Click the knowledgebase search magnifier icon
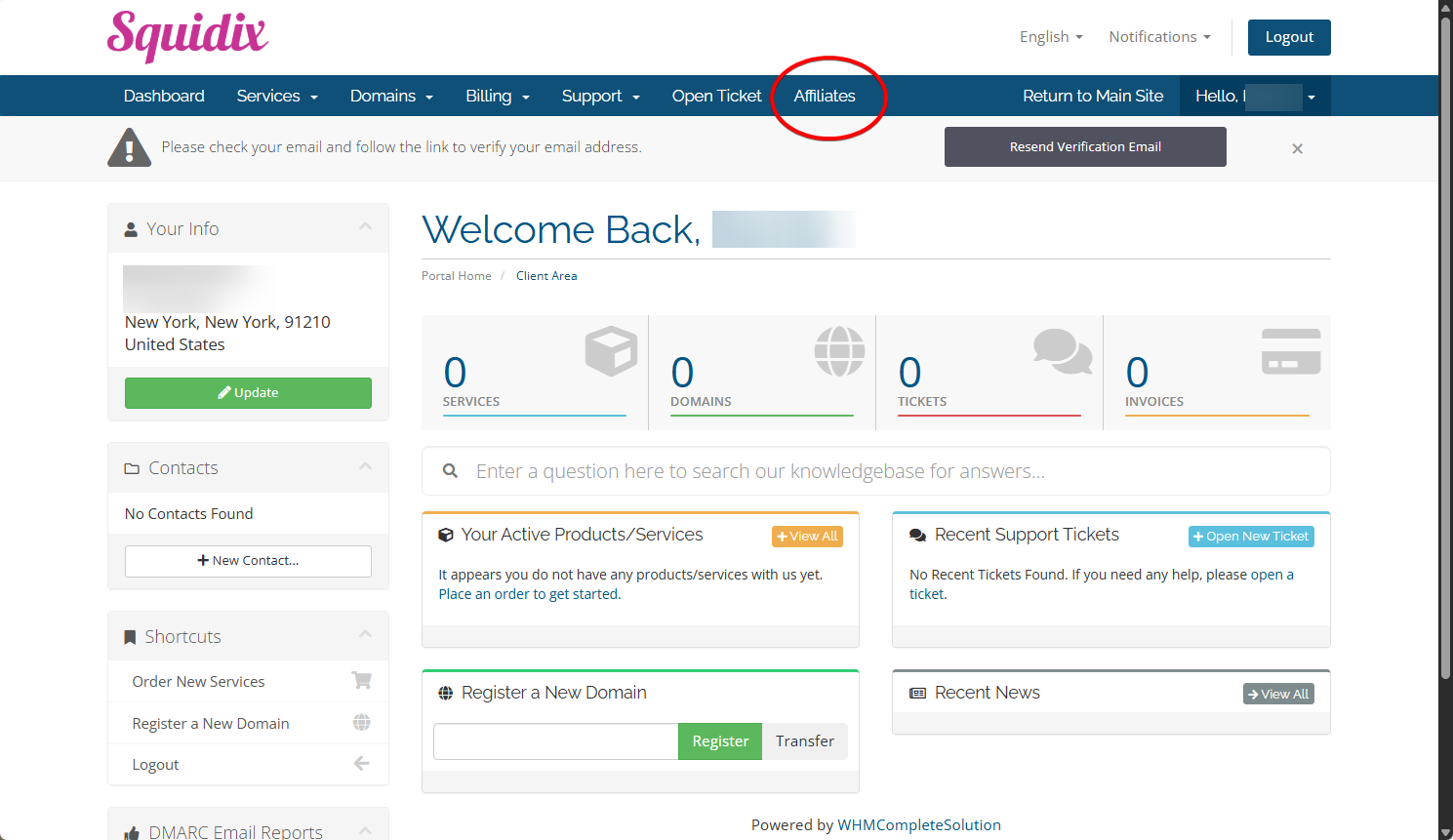Viewport: 1453px width, 840px height. click(x=450, y=471)
